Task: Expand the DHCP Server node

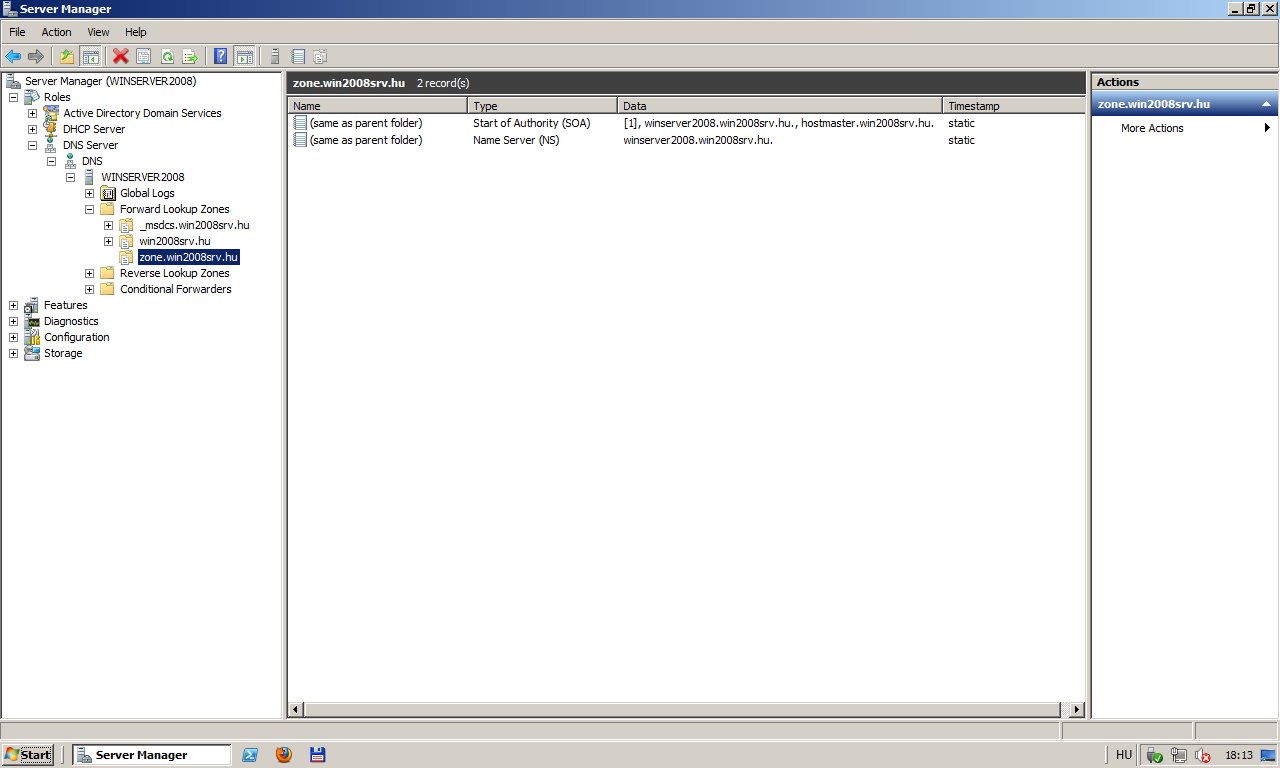Action: click(x=32, y=129)
